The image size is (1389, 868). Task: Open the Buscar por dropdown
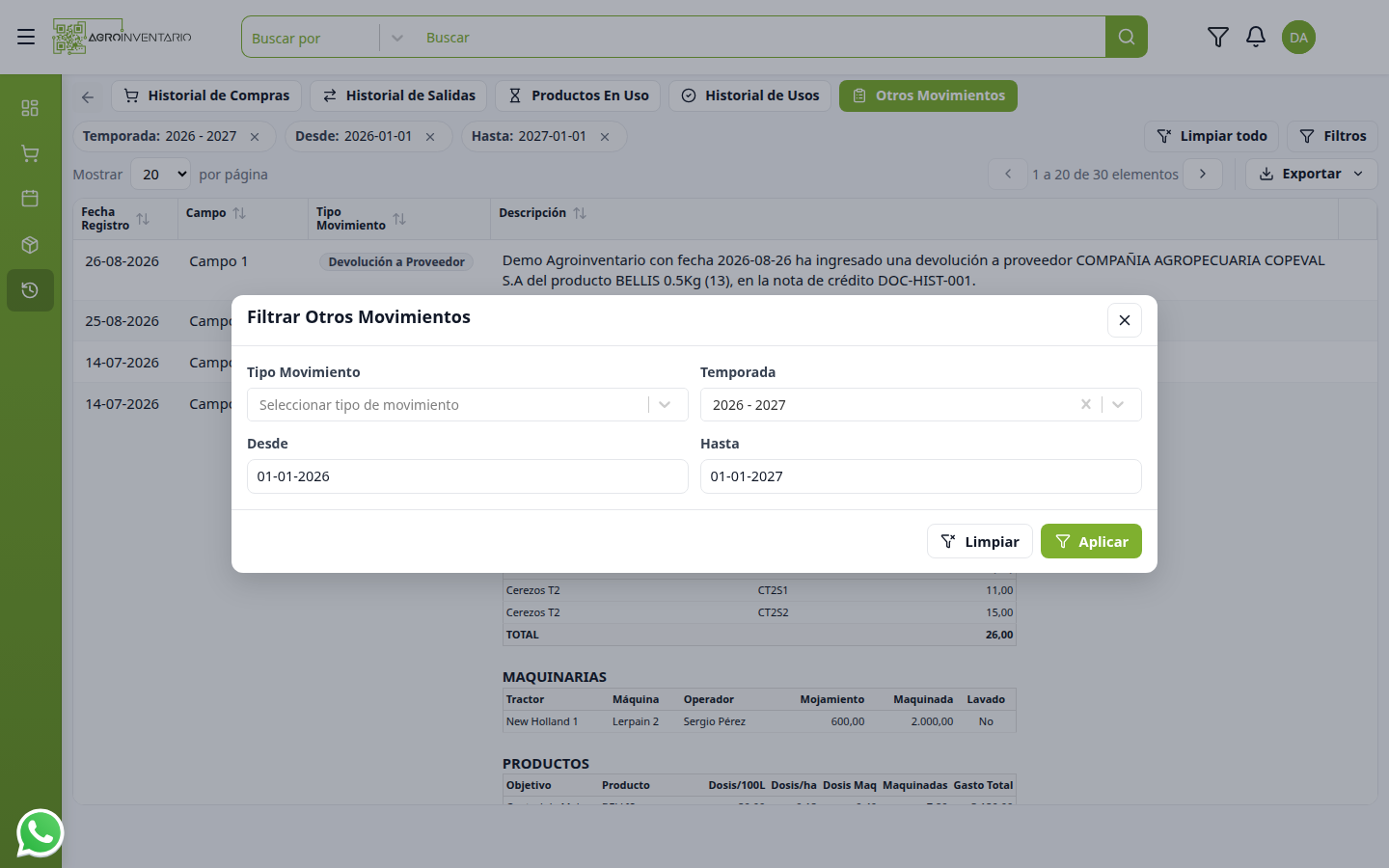click(328, 38)
